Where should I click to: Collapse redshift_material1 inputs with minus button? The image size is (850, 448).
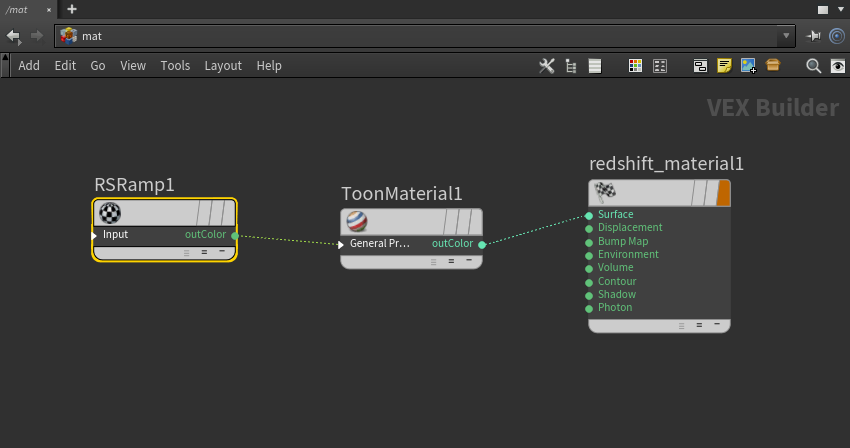717,324
